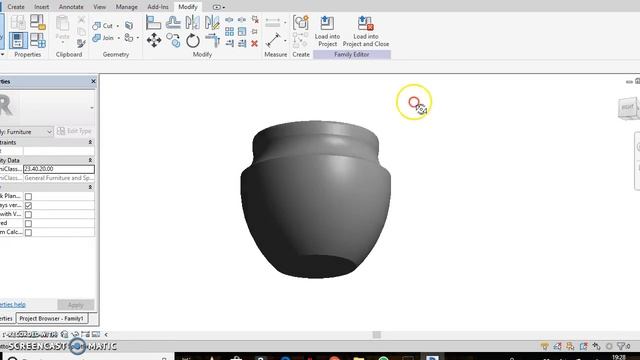Click the Edit Type button
The height and width of the screenshot is (360, 640).
(x=74, y=131)
